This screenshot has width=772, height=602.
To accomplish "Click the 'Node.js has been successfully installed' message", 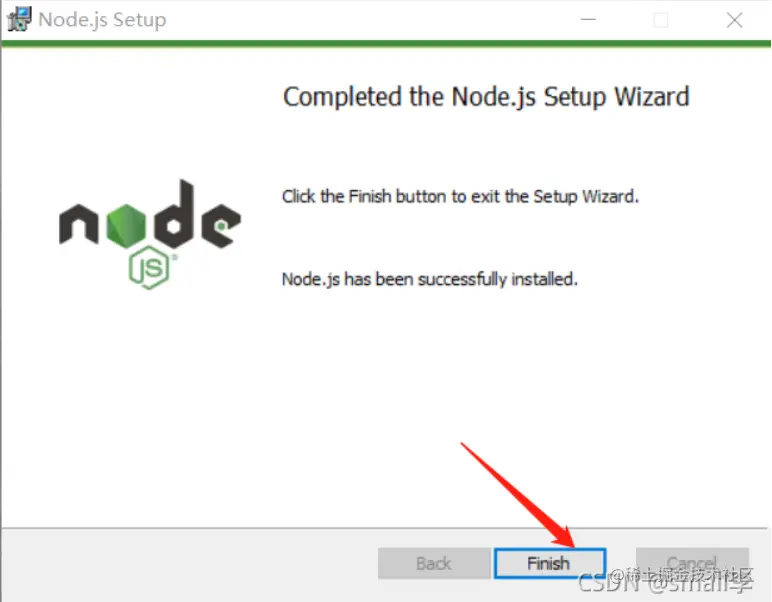I will [429, 279].
